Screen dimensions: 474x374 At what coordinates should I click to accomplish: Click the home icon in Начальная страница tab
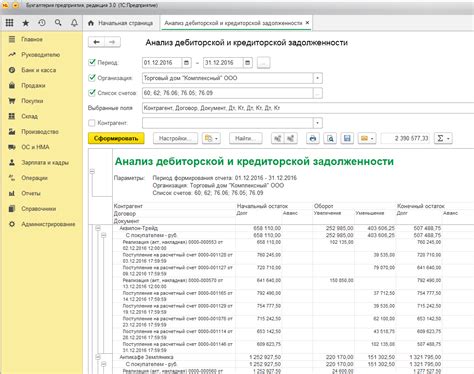[x=91, y=23]
